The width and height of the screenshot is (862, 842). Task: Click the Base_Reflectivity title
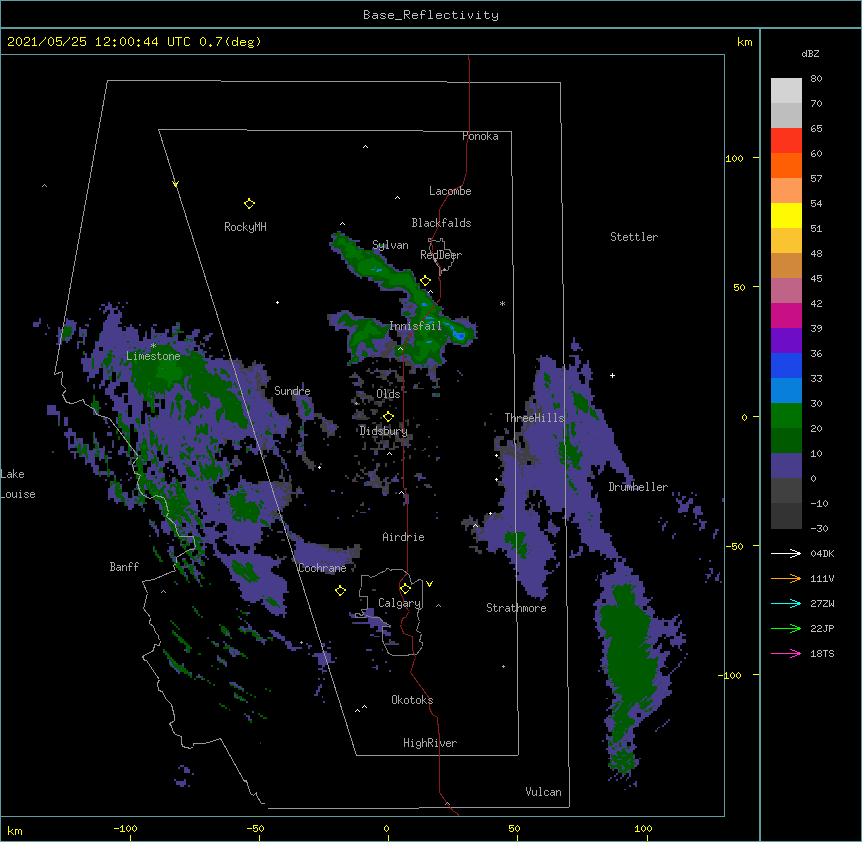[x=431, y=15]
